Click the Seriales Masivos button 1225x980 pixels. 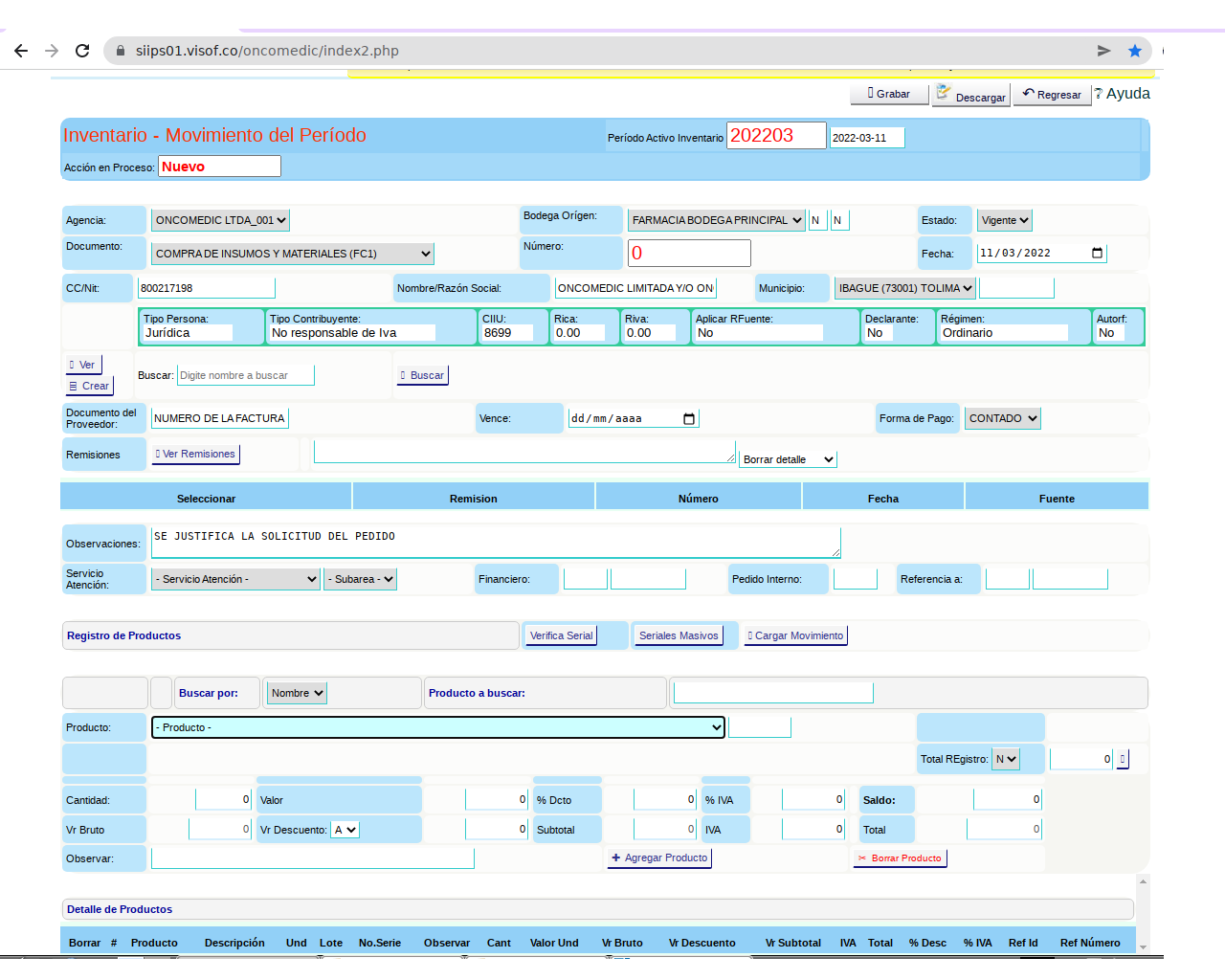coord(678,635)
